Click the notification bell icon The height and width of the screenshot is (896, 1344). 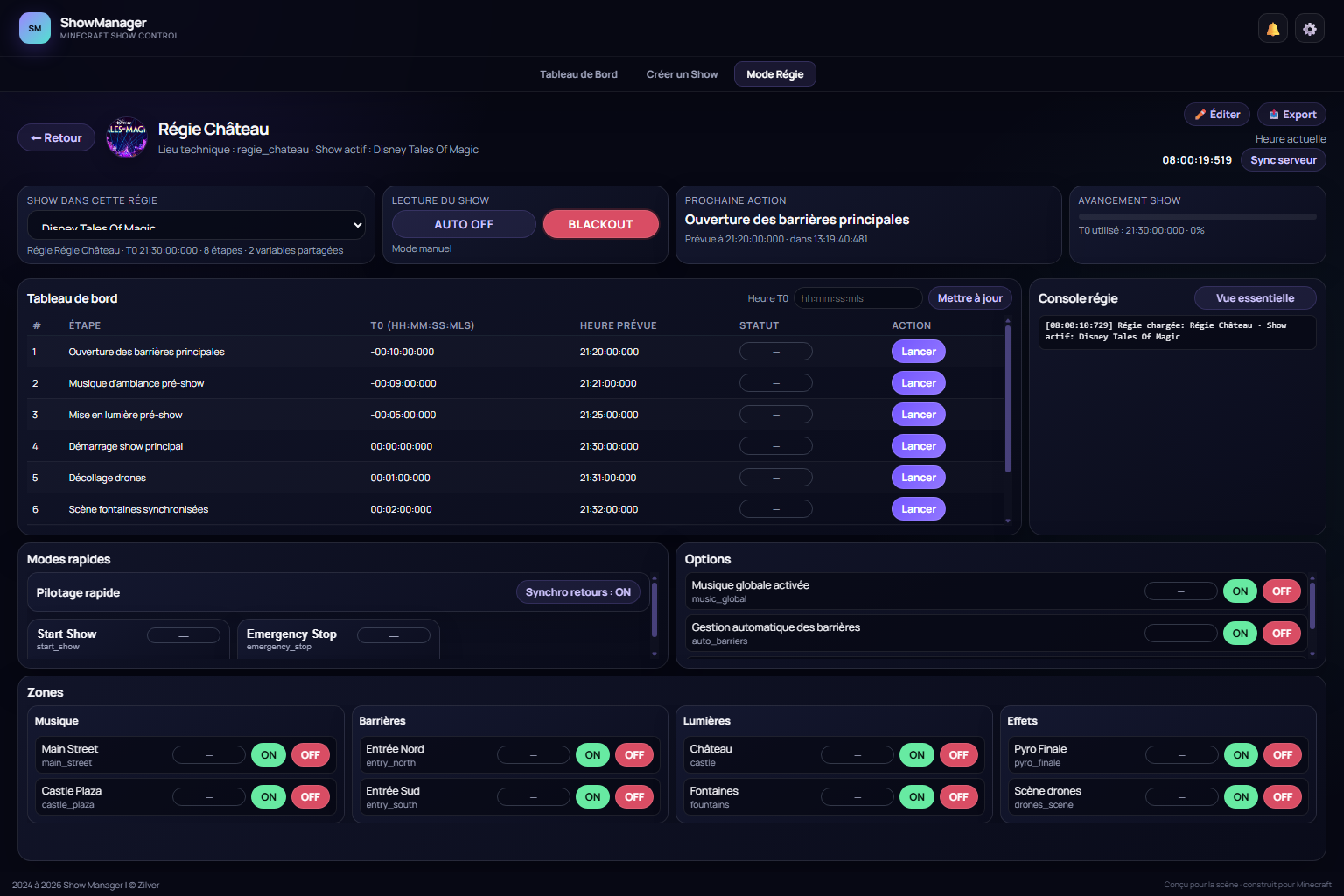[x=1273, y=29]
